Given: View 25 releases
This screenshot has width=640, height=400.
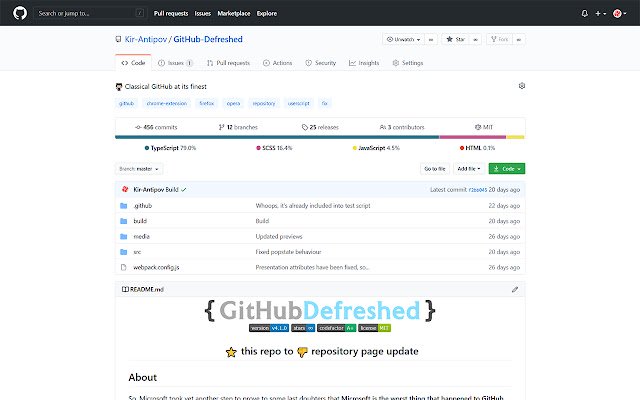Looking at the screenshot, I should coord(320,127).
